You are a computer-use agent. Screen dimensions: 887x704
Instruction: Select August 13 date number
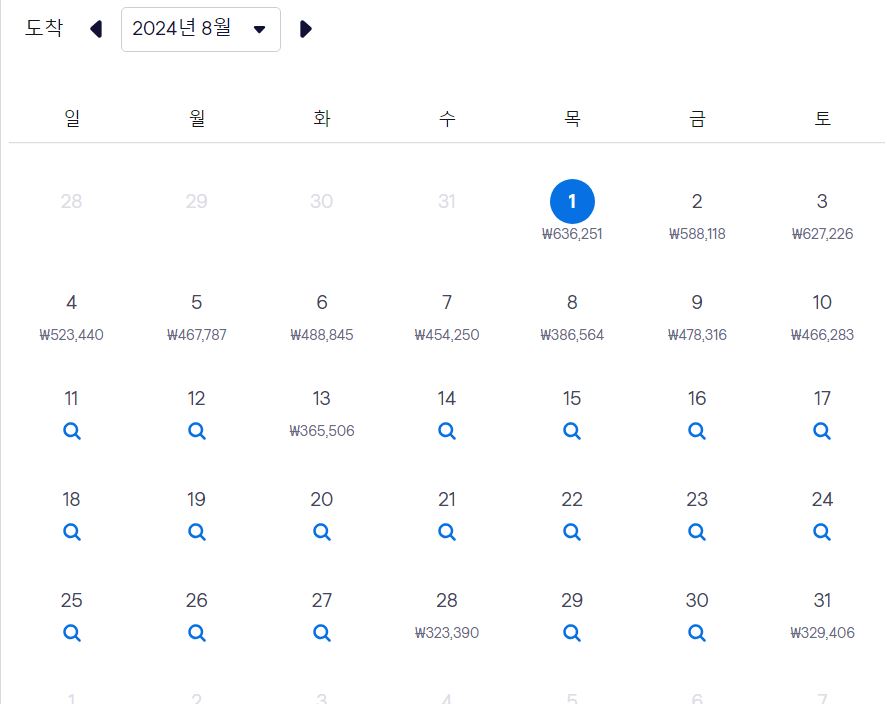[x=321, y=398]
